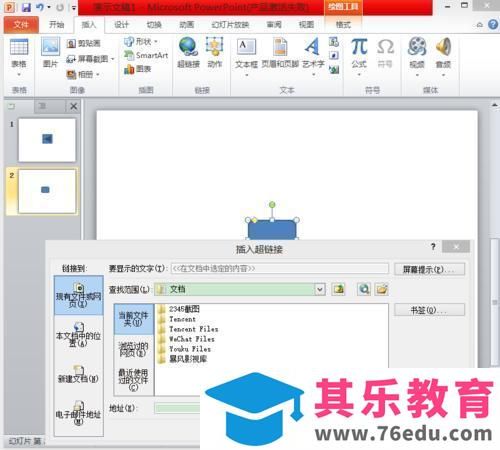Click the insert date and time small icon
This screenshot has height=450, width=500.
point(334,42)
